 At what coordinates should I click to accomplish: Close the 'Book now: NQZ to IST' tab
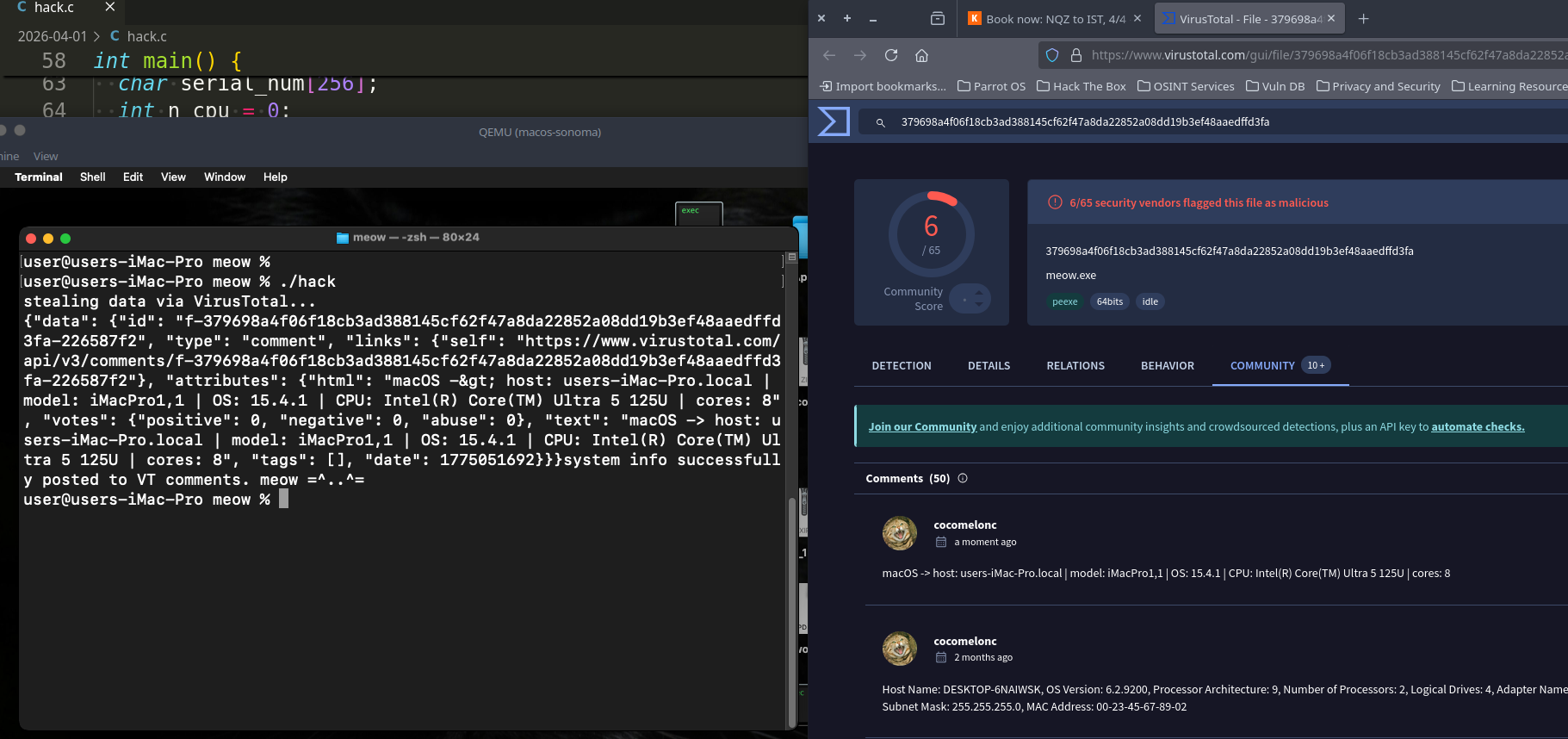1137,18
